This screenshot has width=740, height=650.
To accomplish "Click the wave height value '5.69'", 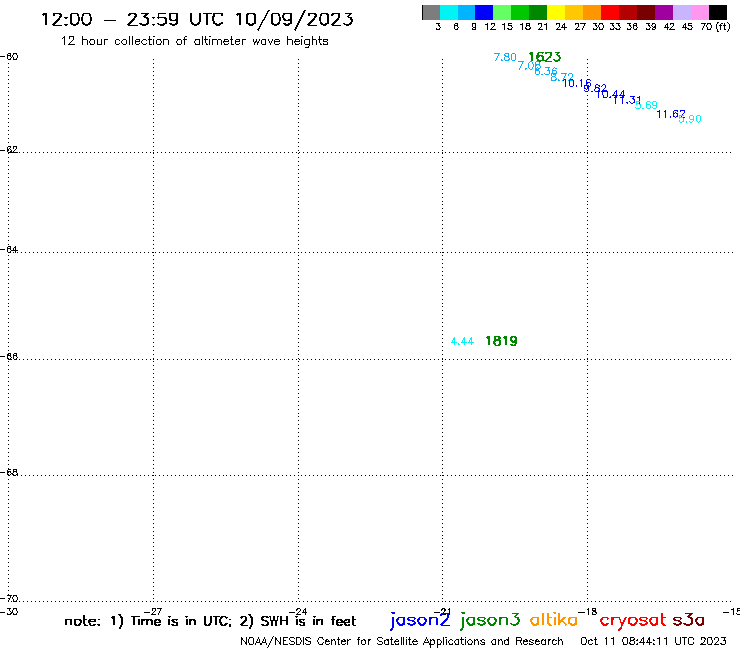I will click(646, 105).
